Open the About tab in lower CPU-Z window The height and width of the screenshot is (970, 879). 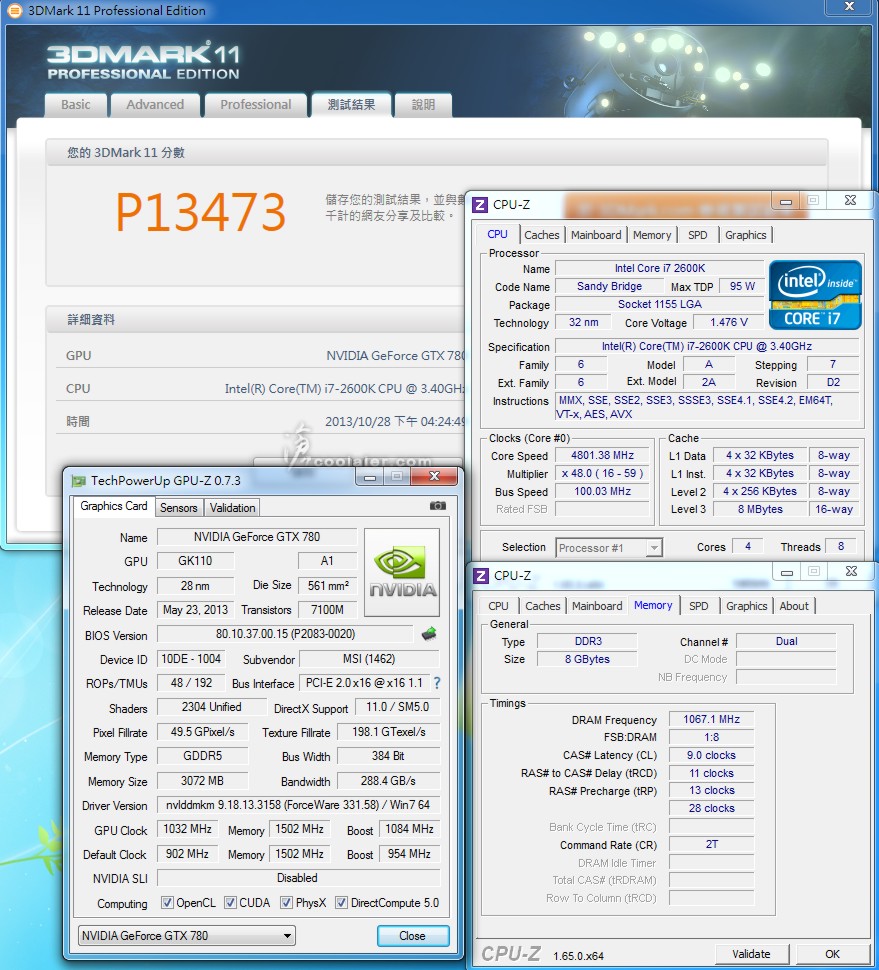tap(794, 606)
